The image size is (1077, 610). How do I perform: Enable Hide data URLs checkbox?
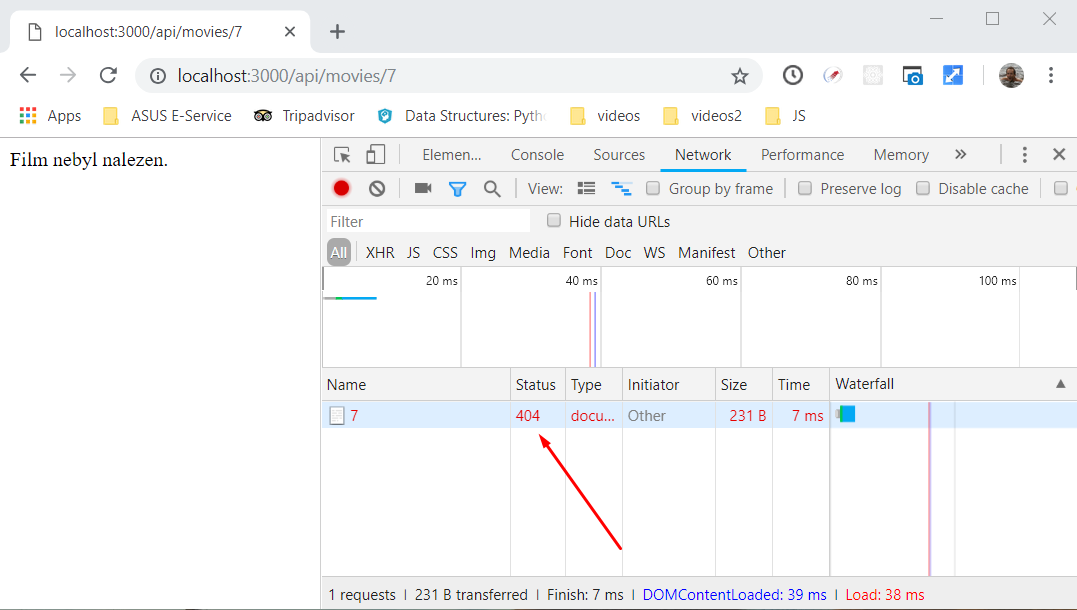(554, 221)
